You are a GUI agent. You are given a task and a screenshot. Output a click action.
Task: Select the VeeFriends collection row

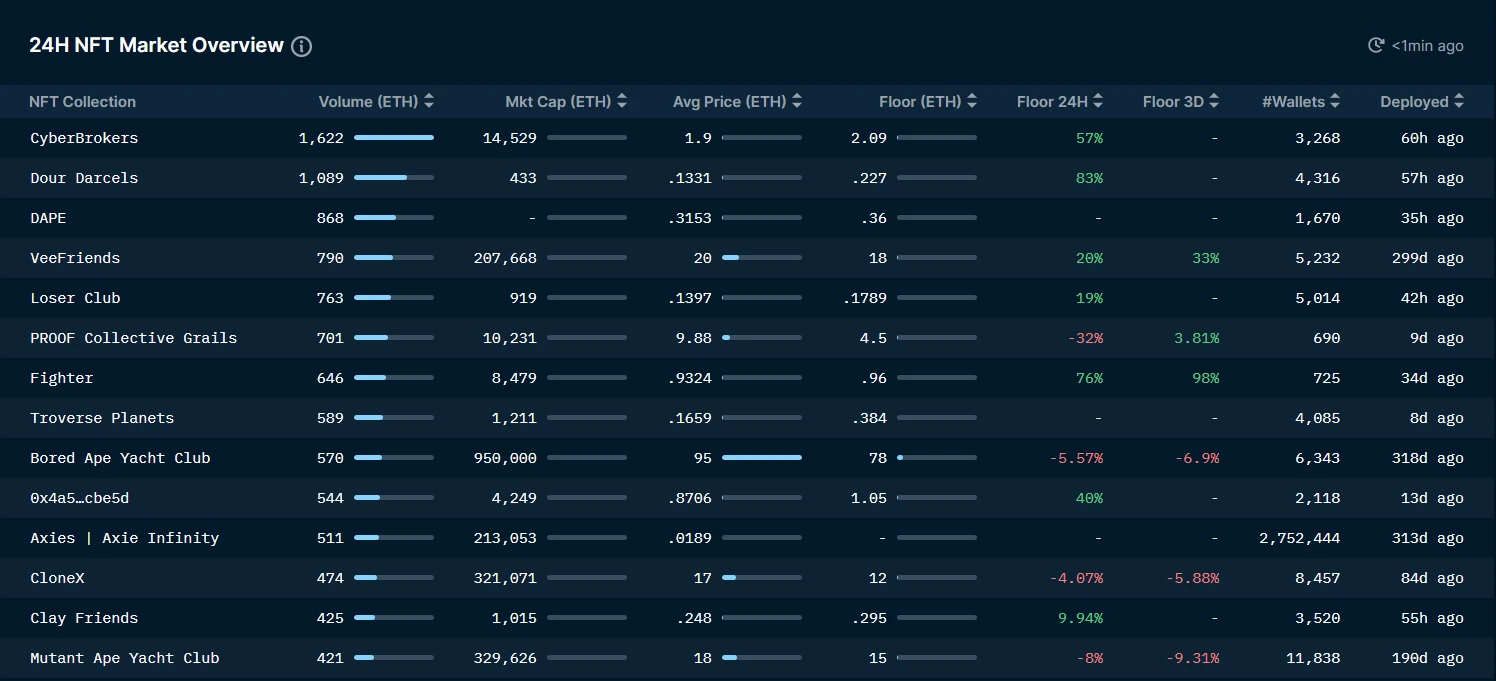[75, 258]
